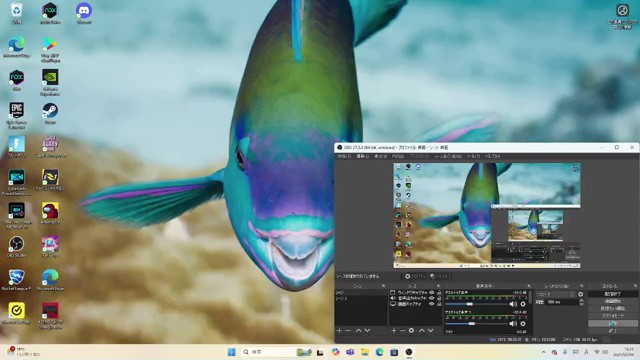This screenshot has height=360, width=640.
Task: Hide the audio output capture source eye icon
Action: (431, 298)
